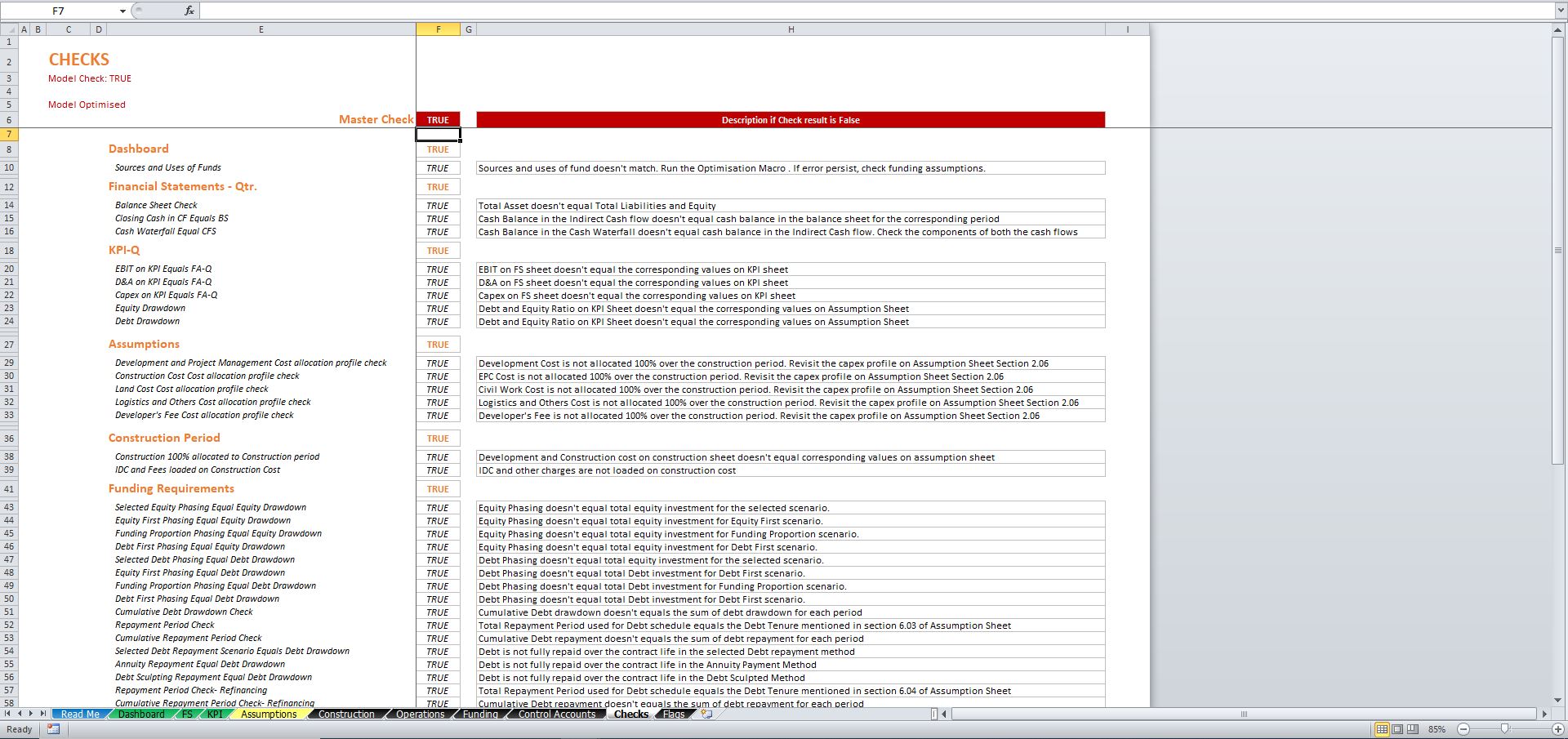Image resolution: width=1568 pixels, height=739 pixels.
Task: Click the Construction Period section heading
Action: 164,438
